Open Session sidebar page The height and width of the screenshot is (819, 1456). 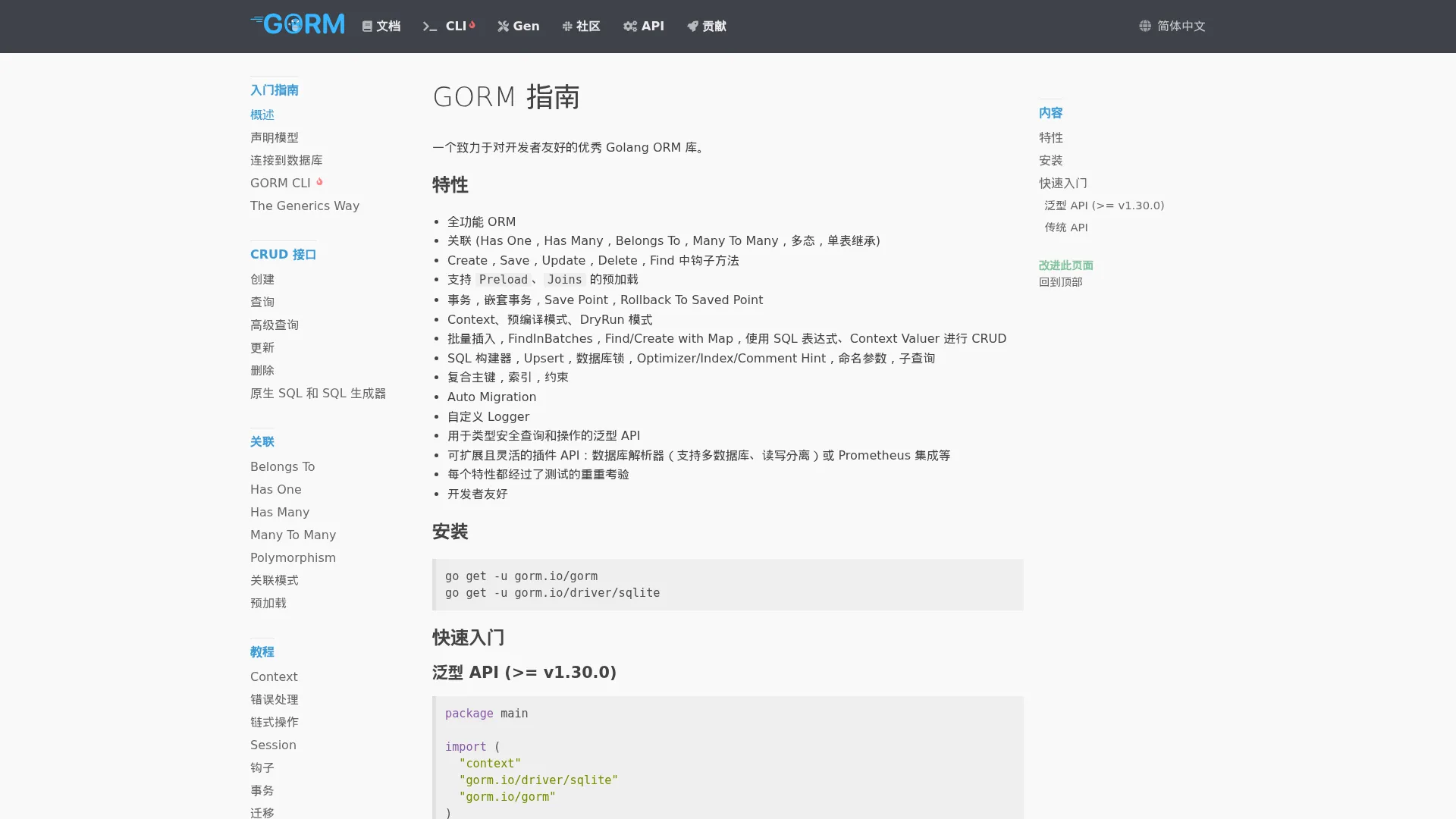(274, 745)
